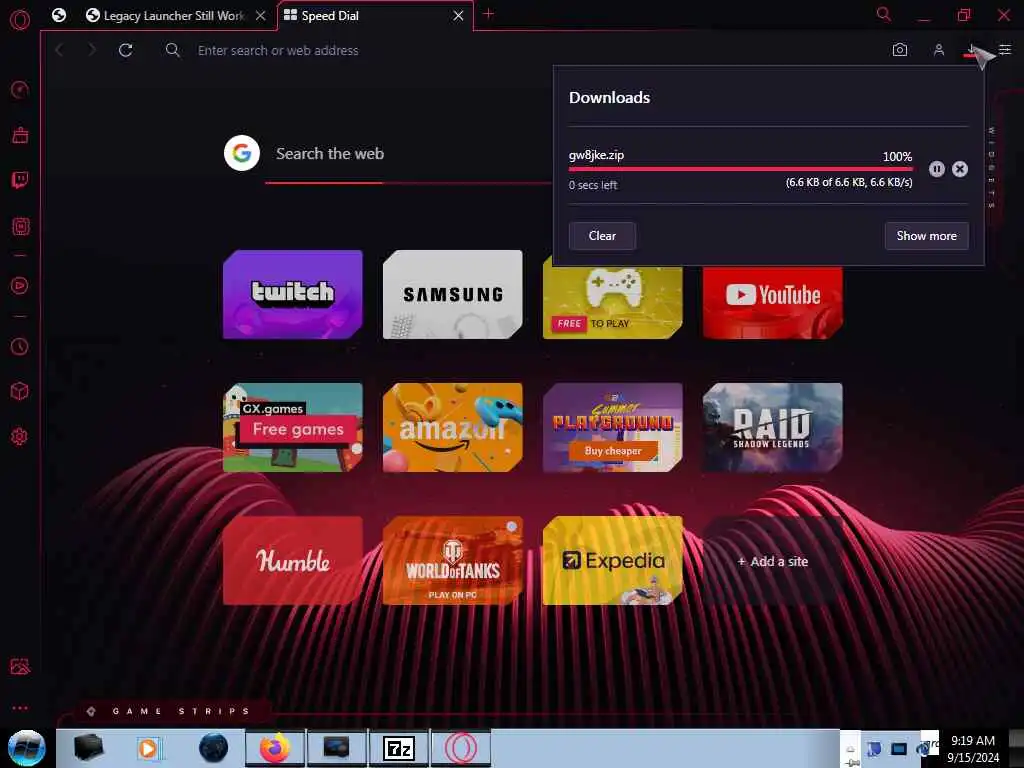Click the taskbar clock 9:19 AM
Image resolution: width=1024 pixels, height=768 pixels.
(x=972, y=741)
